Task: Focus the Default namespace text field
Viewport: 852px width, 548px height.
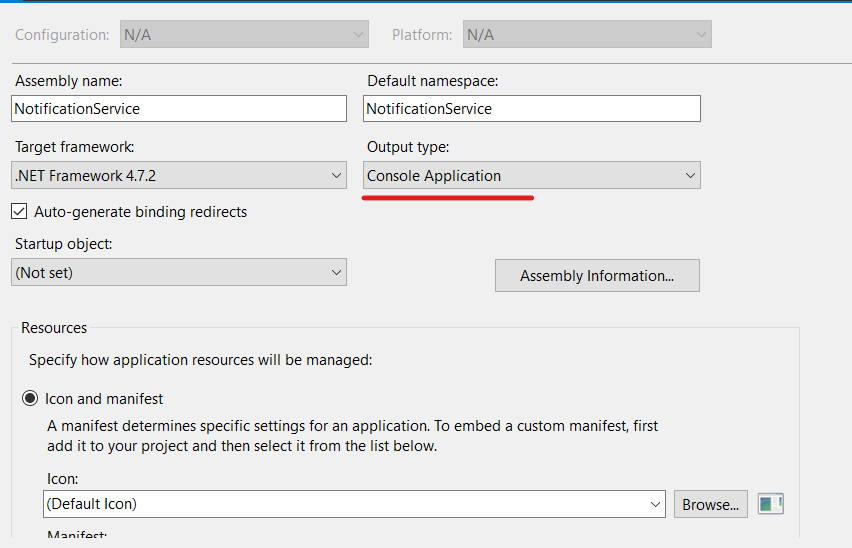Action: 532,109
